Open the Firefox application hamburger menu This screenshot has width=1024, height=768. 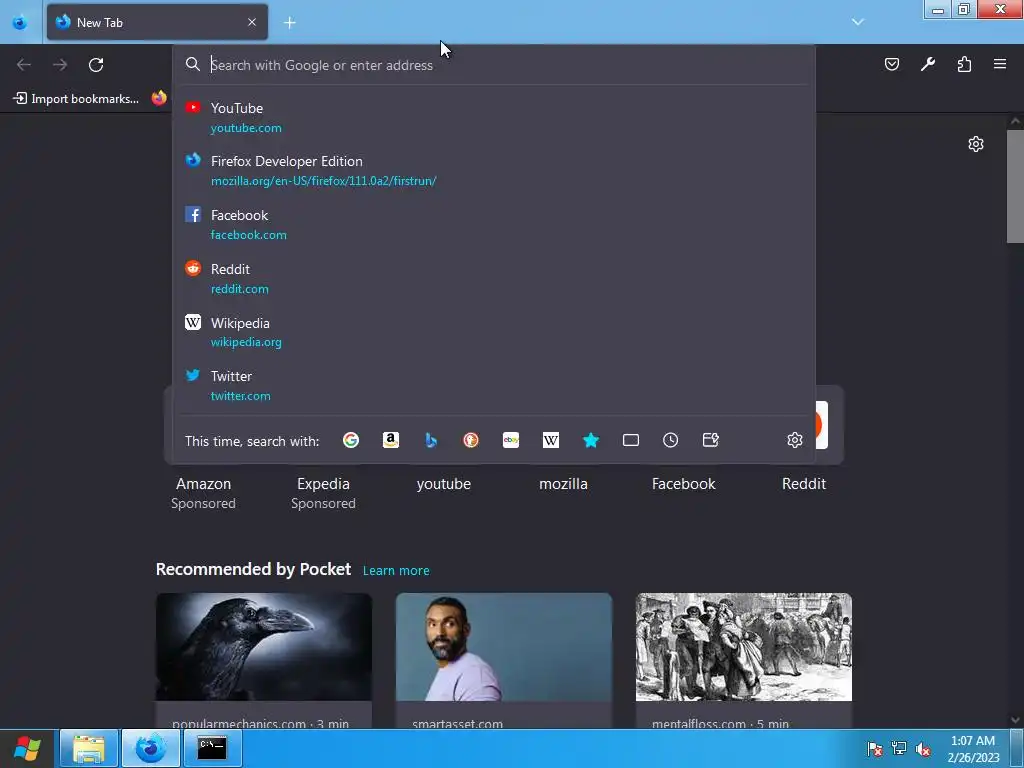point(1000,64)
